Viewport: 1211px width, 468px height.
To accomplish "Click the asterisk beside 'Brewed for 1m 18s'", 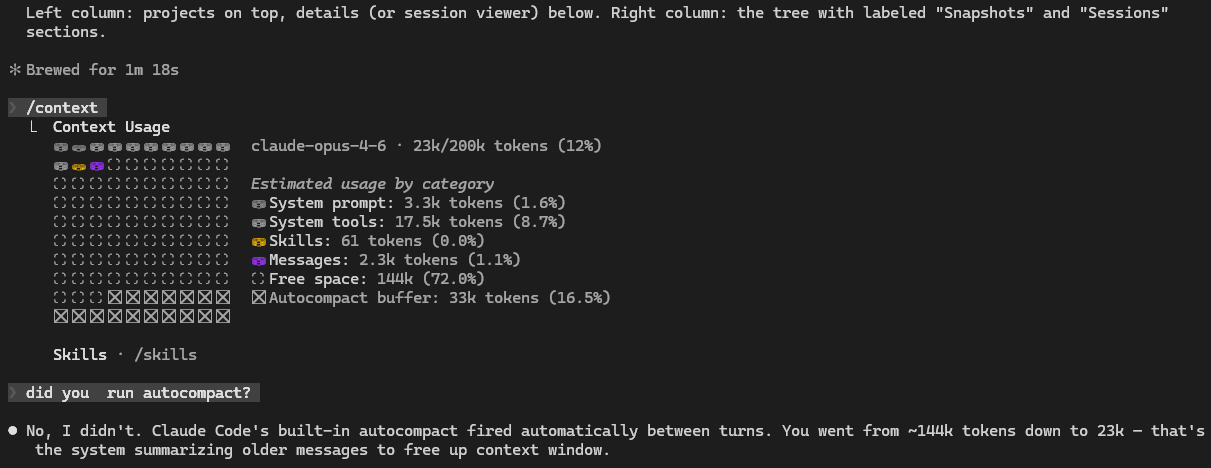I will [x=14, y=70].
